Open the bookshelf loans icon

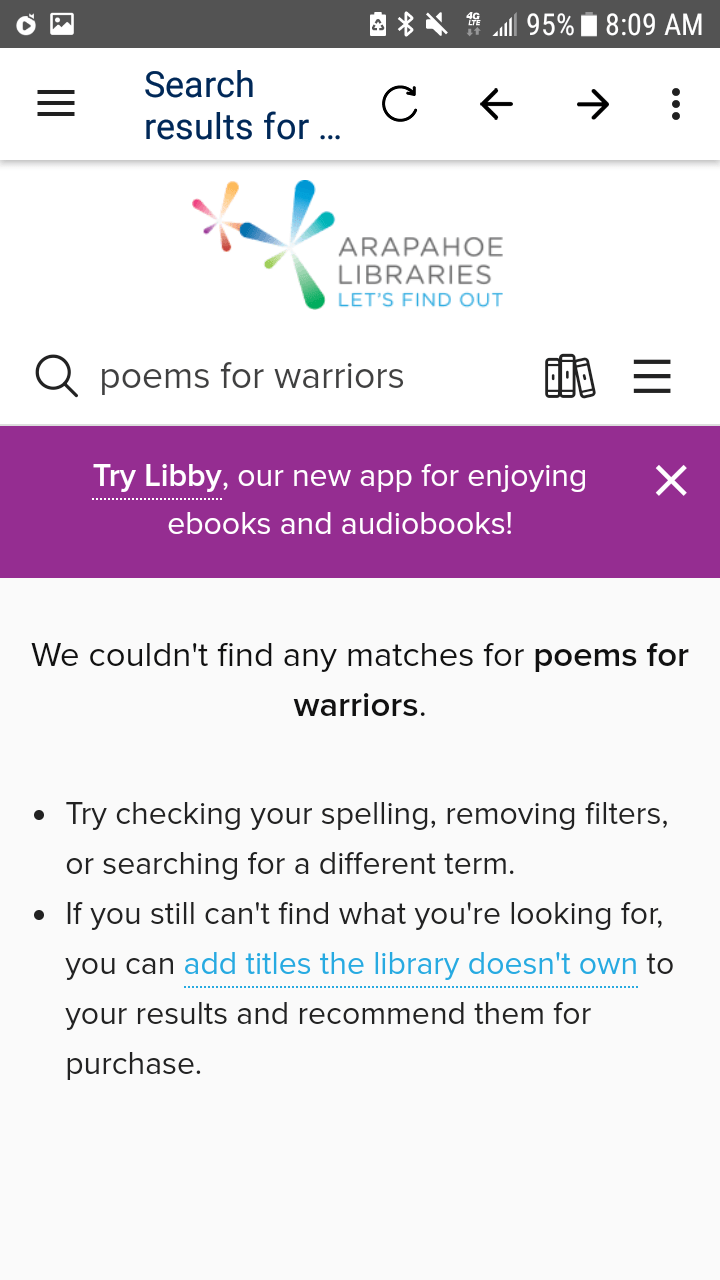point(569,377)
